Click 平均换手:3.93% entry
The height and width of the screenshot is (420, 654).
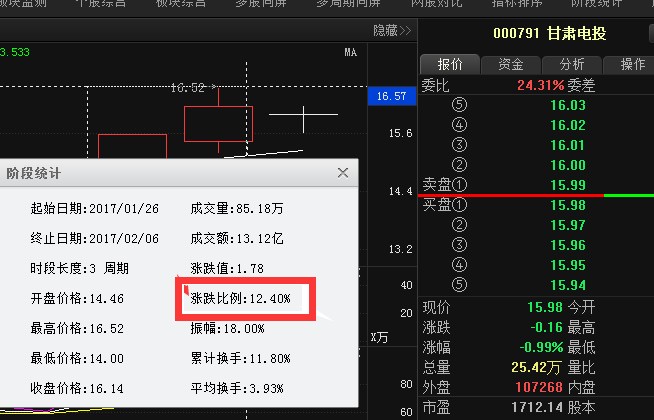237,389
